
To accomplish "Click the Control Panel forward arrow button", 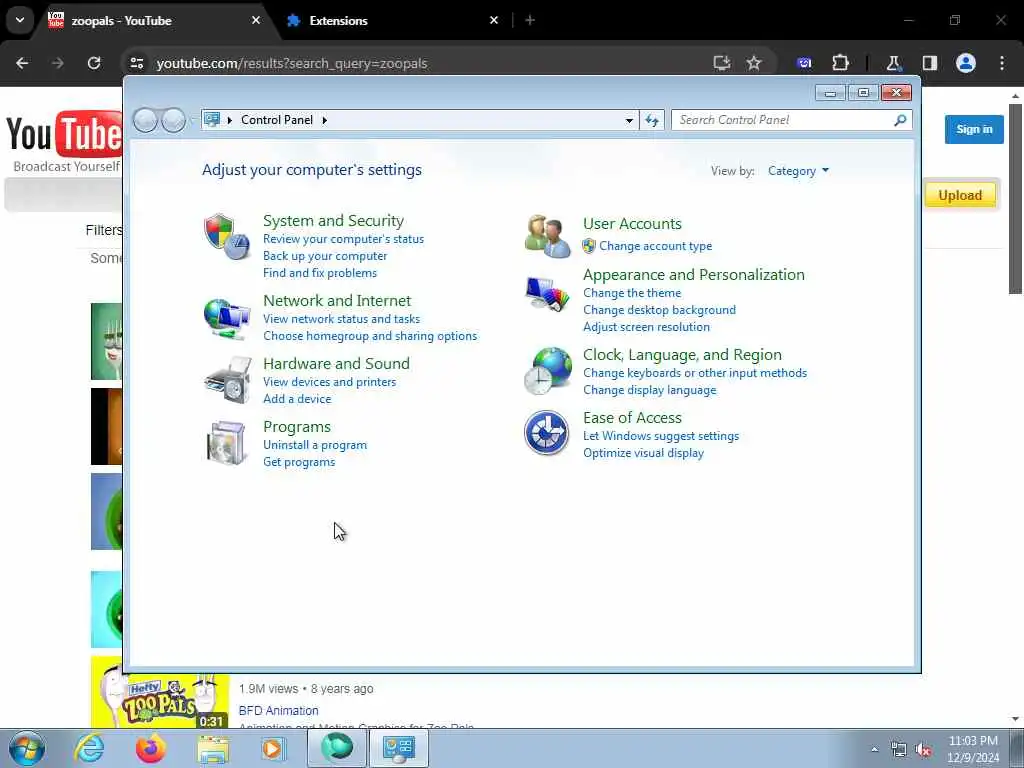I will (173, 120).
